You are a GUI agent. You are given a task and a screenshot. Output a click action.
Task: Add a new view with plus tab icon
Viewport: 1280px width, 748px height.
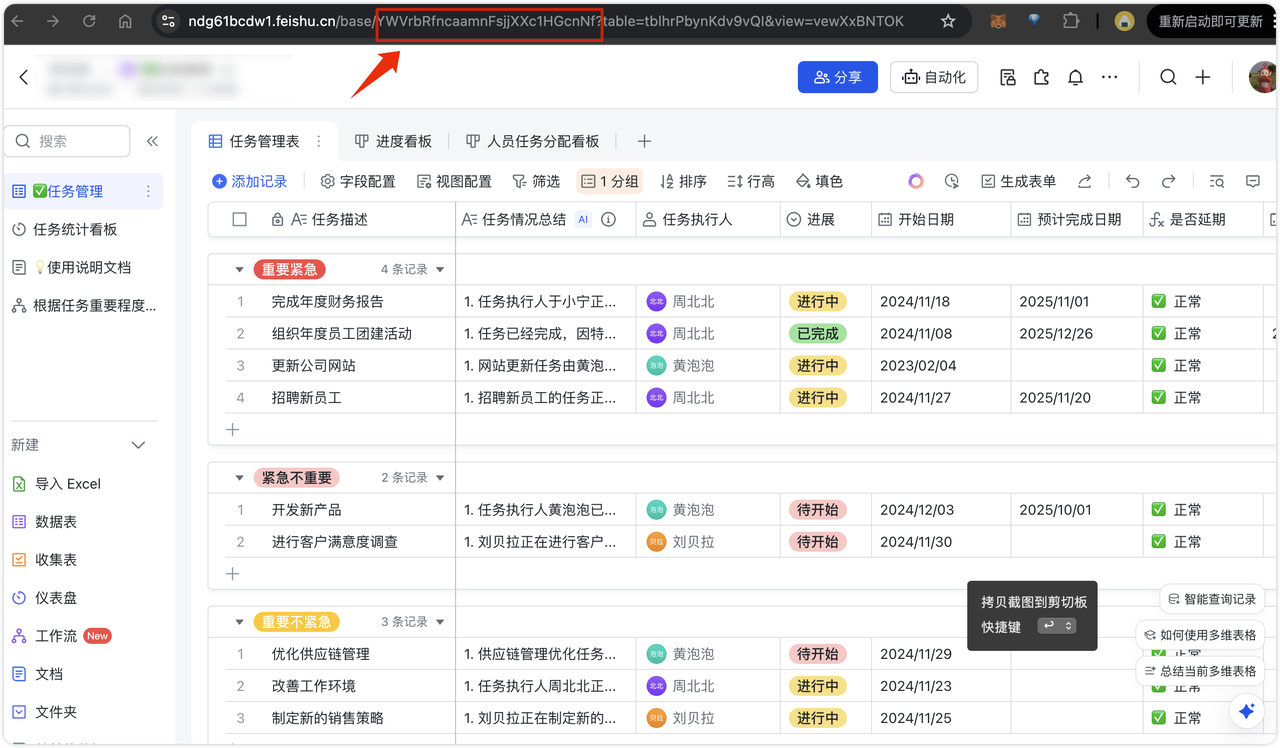[644, 141]
